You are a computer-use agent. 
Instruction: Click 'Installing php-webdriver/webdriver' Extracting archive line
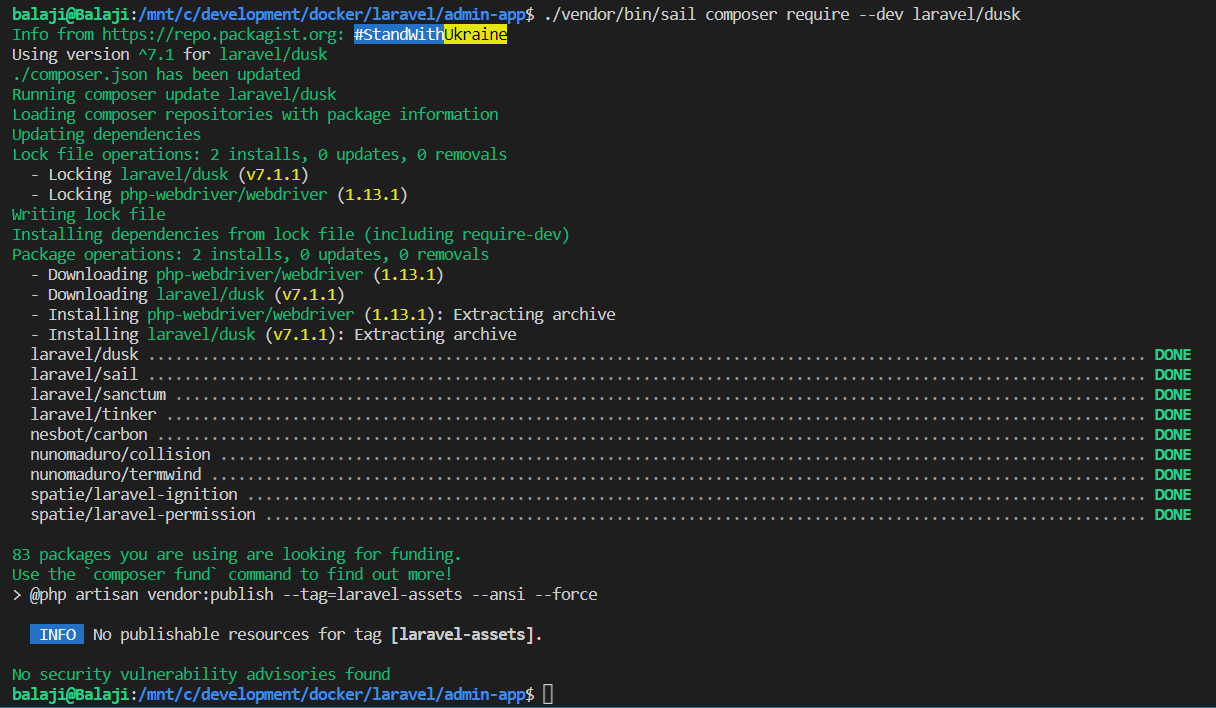[x=323, y=314]
